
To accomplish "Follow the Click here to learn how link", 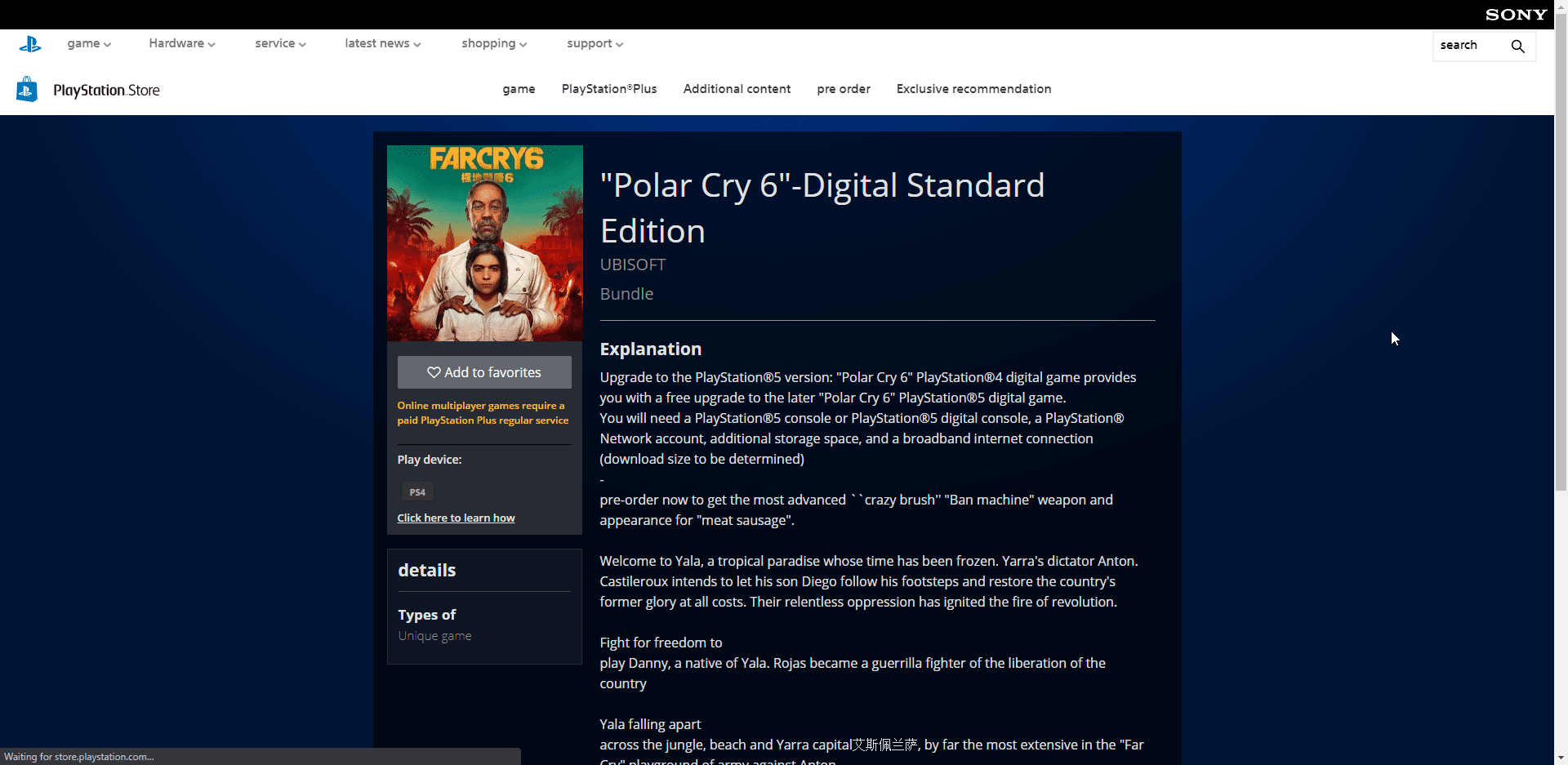I will click(456, 518).
